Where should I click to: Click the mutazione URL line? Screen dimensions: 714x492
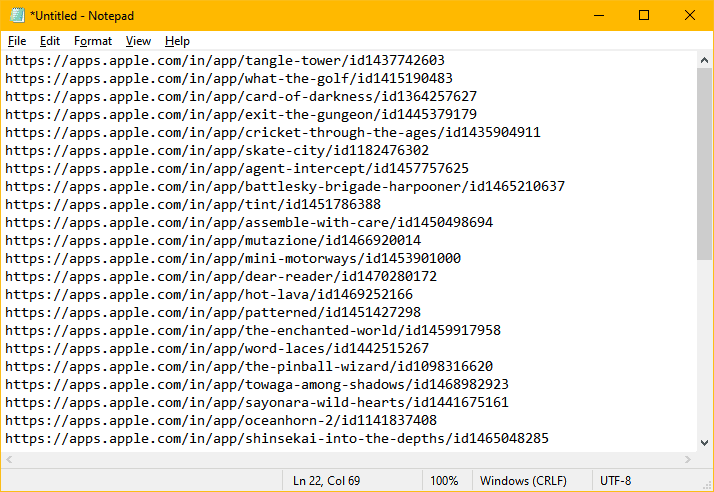pos(213,241)
